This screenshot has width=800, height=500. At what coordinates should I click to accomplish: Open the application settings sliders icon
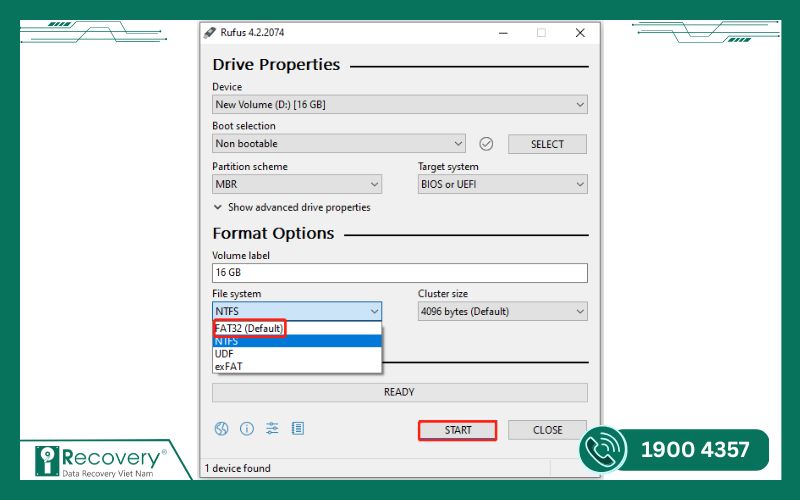pos(272,429)
